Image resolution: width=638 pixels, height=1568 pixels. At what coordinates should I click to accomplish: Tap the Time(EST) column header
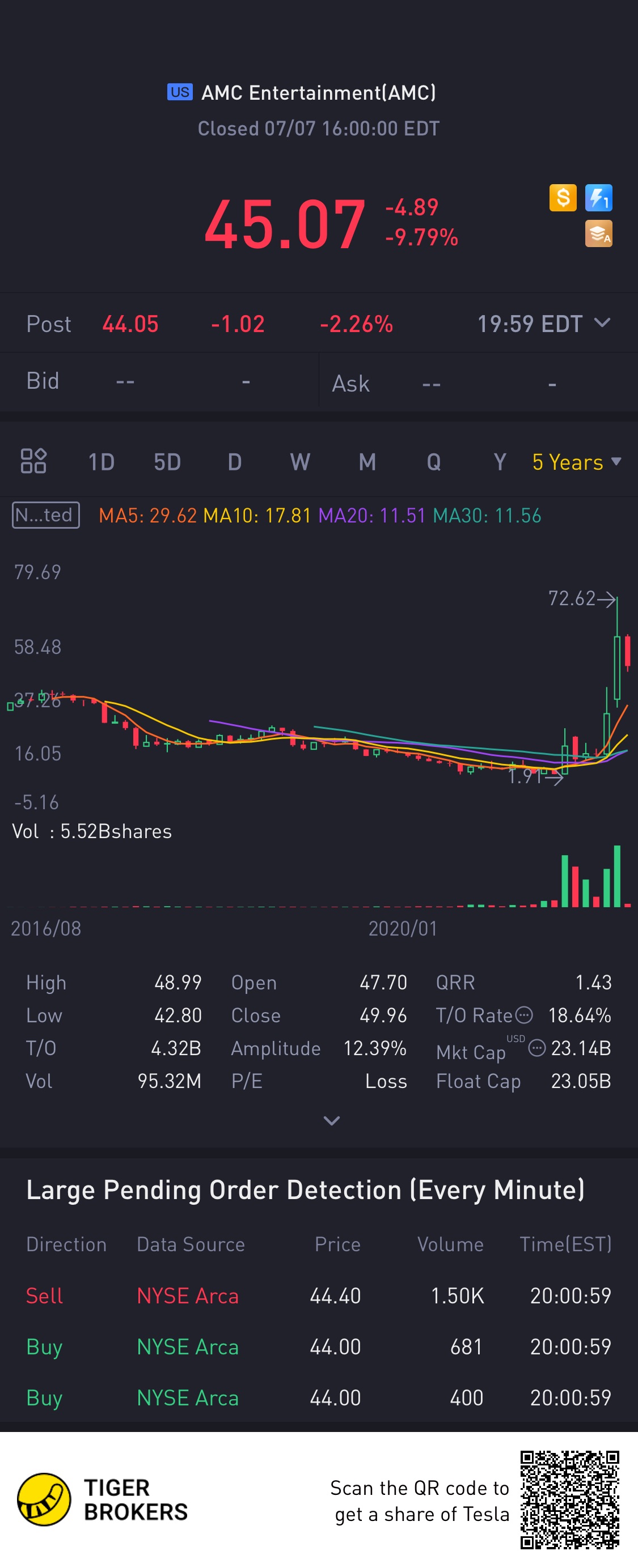point(565,1243)
